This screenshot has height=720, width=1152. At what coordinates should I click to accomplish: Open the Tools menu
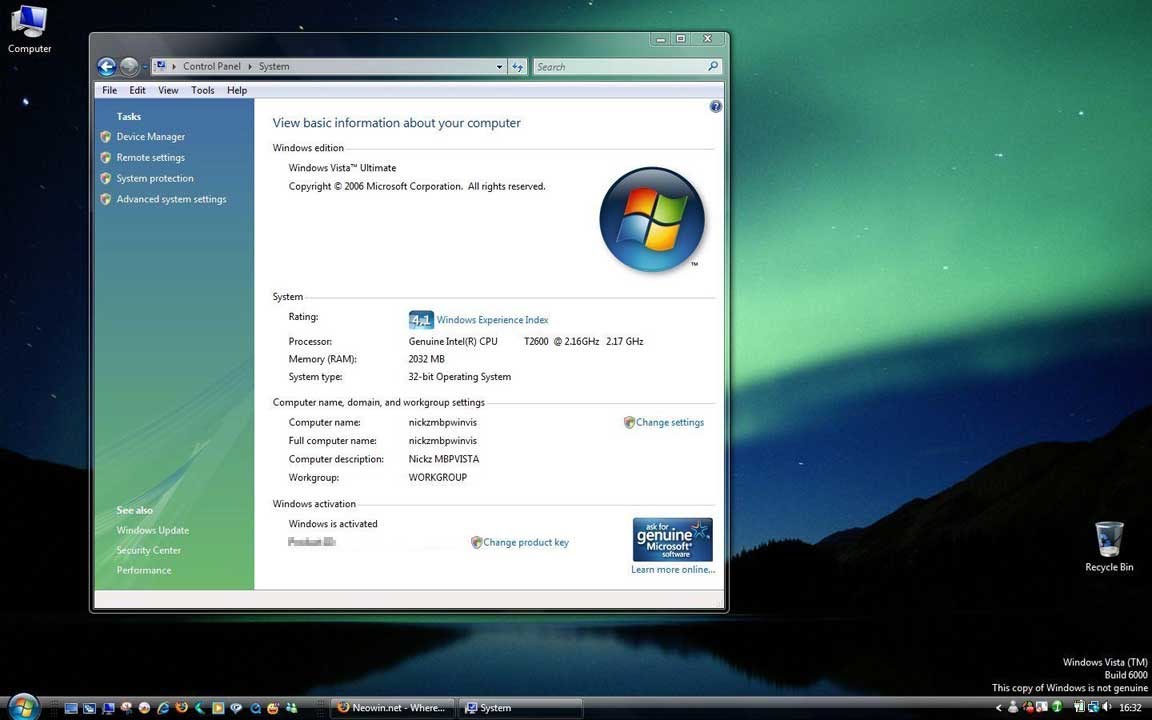click(x=203, y=90)
